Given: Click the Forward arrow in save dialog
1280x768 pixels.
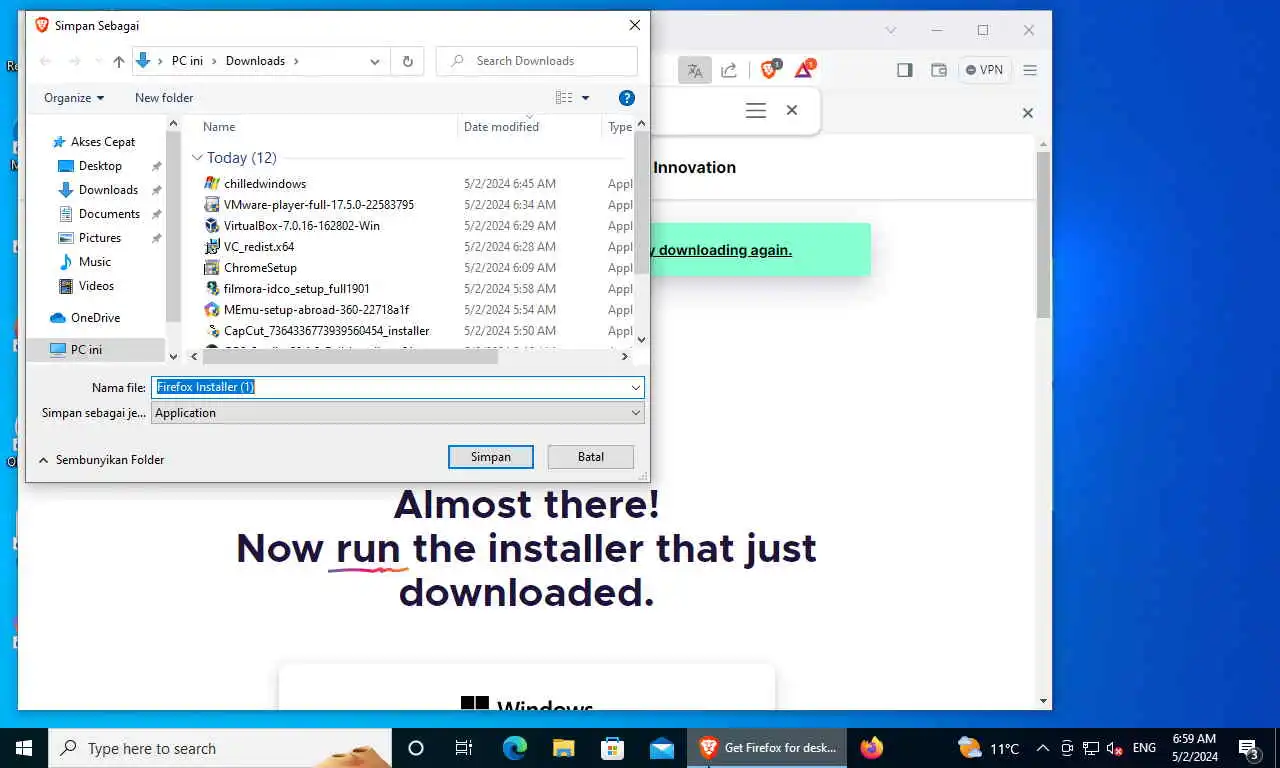Looking at the screenshot, I should coord(75,61).
